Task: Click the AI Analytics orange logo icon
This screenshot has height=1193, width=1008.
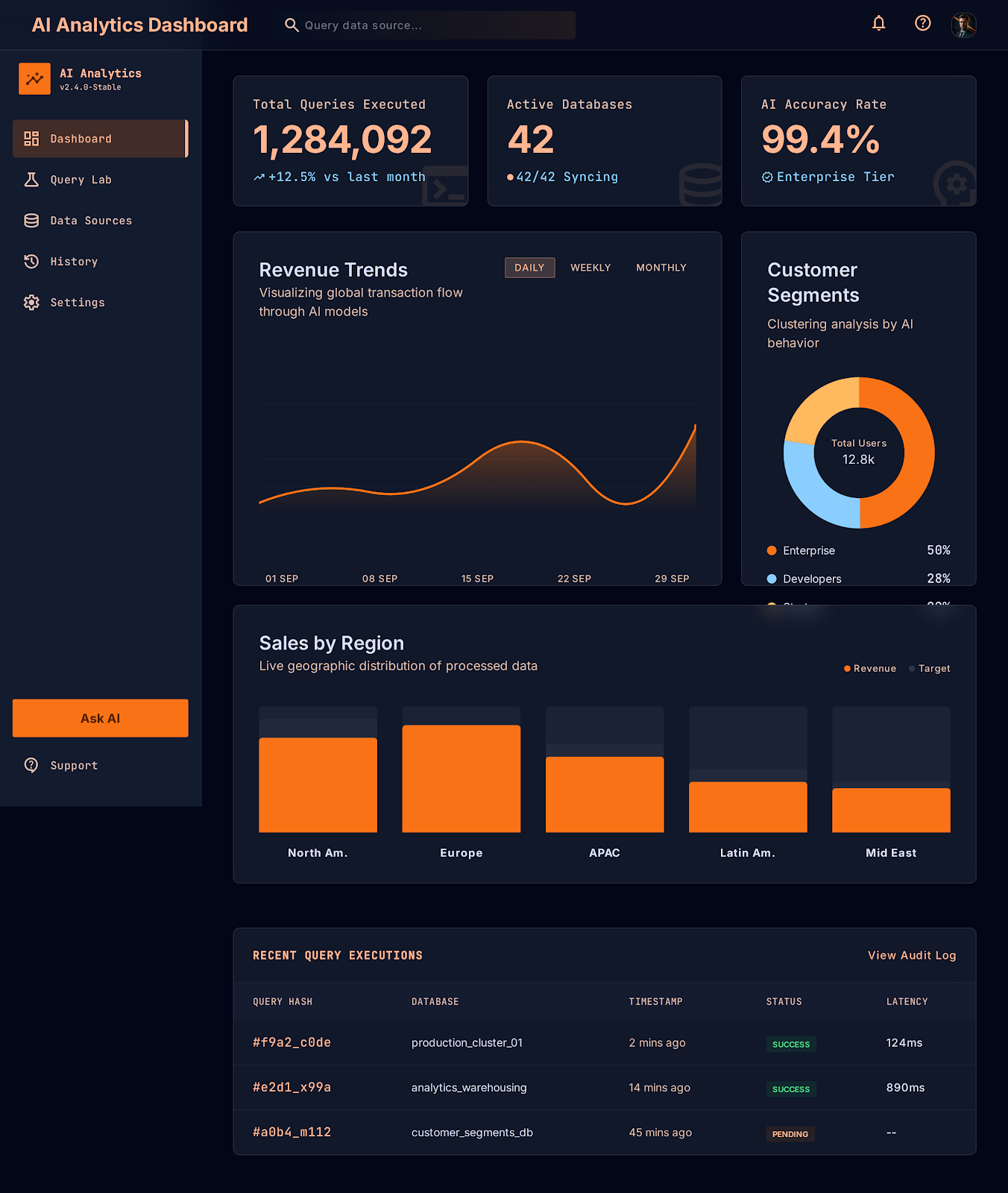Action: point(34,79)
